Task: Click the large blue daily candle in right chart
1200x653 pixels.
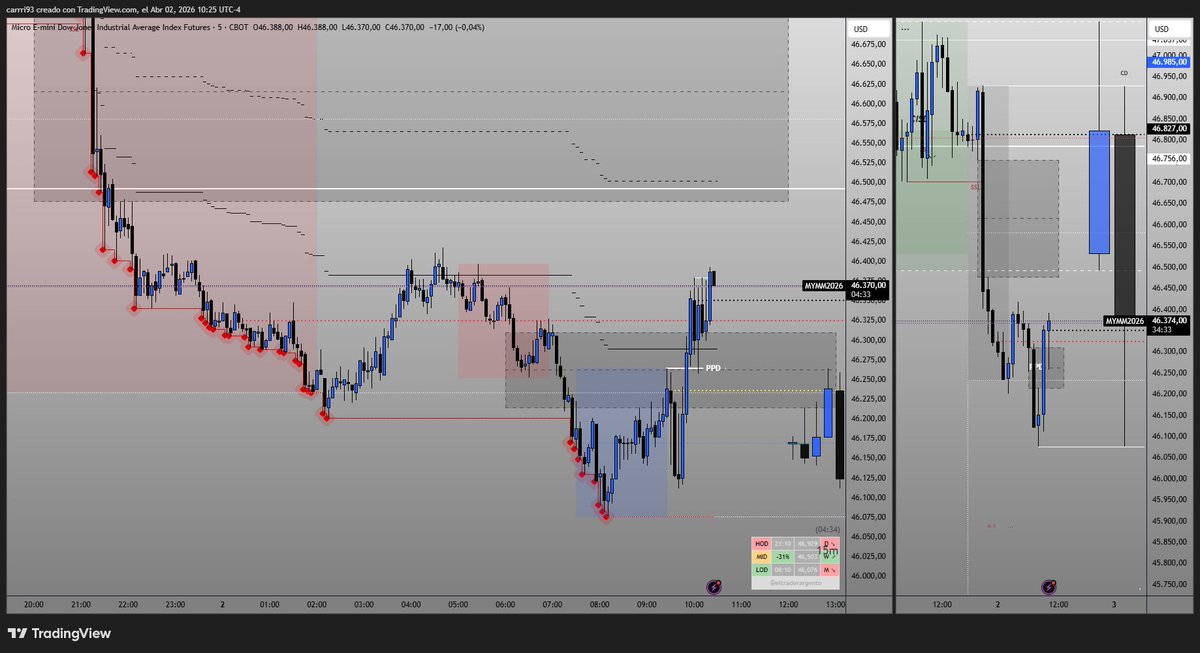Action: click(x=1099, y=192)
